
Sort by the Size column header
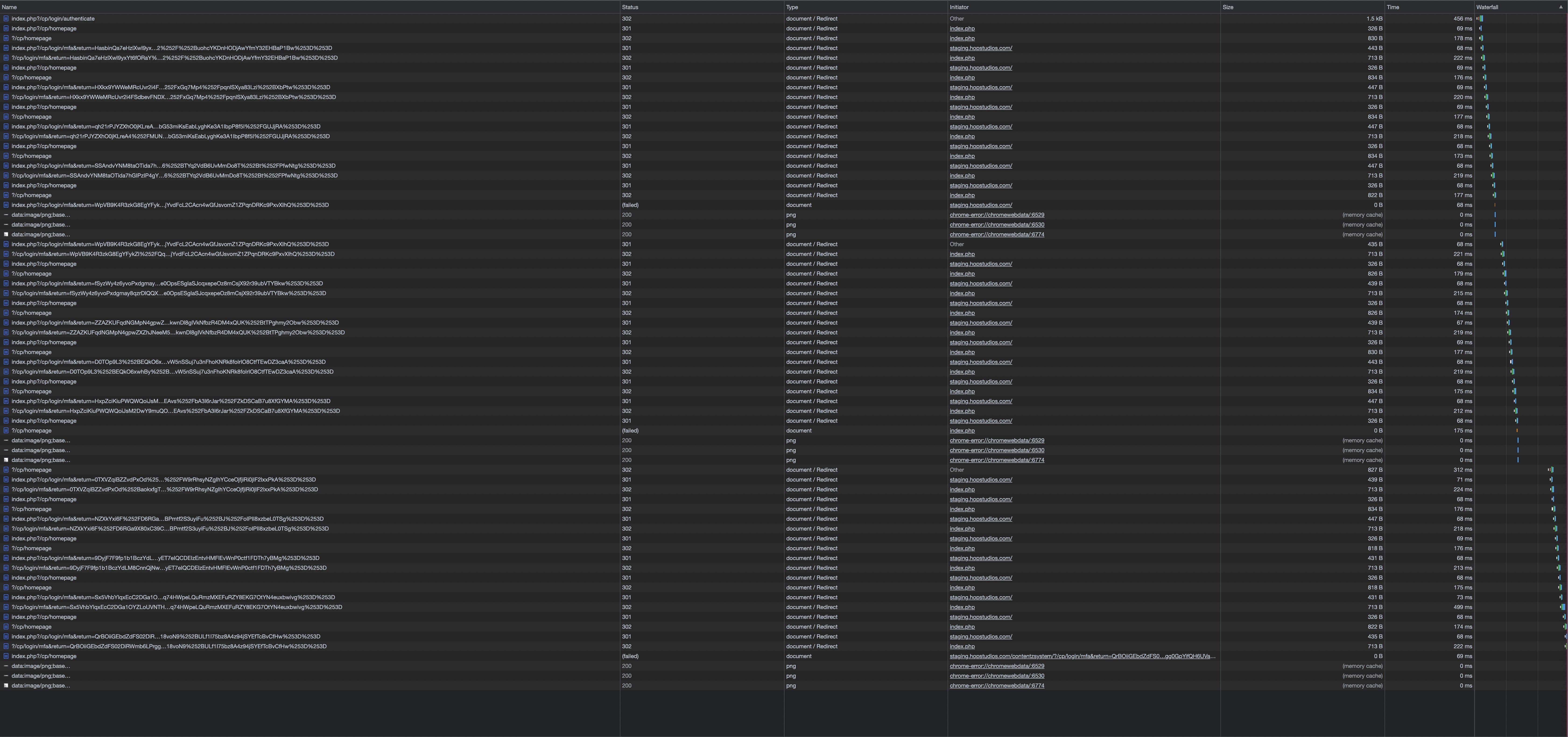click(x=1303, y=7)
